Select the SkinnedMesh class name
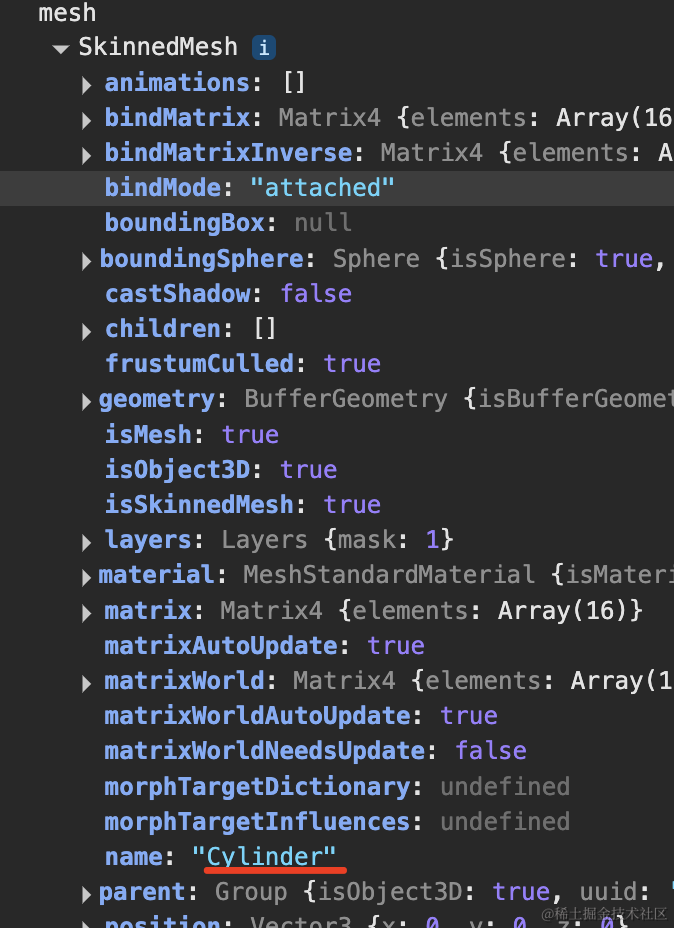 158,47
